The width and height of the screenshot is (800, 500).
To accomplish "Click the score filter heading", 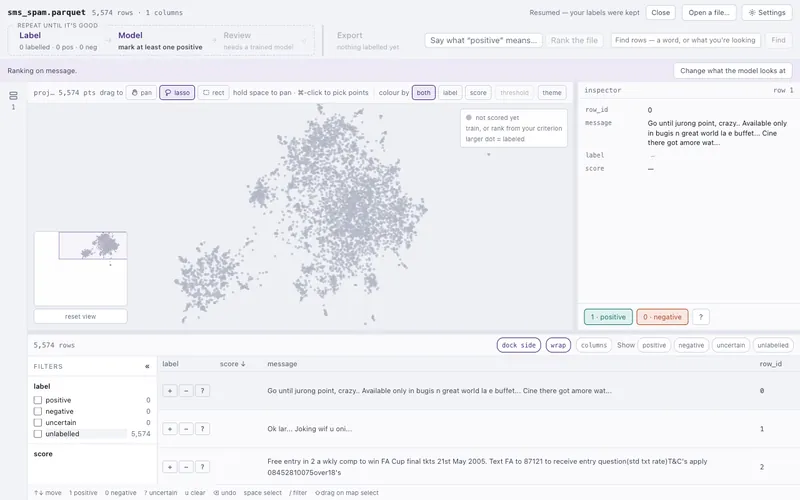I will [43, 454].
